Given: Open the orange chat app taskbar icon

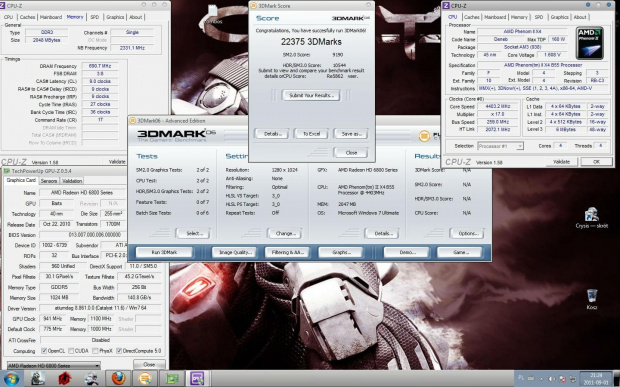Looking at the screenshot, I should (145, 378).
